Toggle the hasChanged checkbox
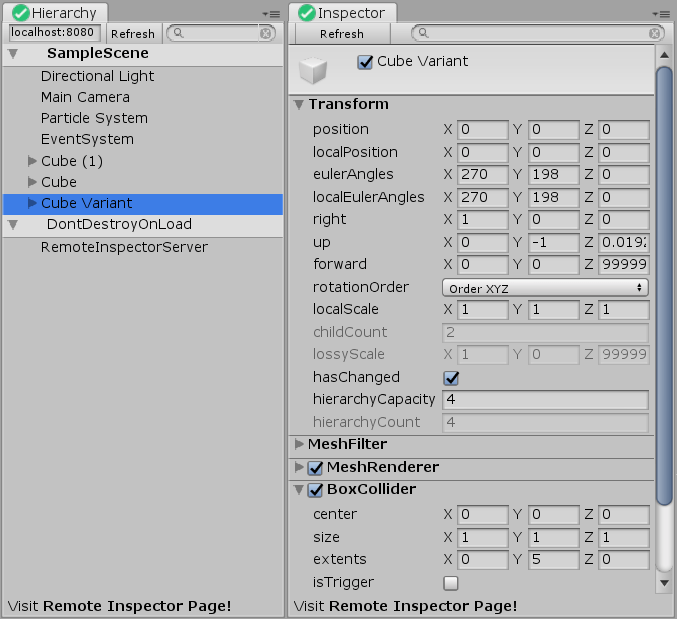This screenshot has width=677, height=619. tap(451, 378)
